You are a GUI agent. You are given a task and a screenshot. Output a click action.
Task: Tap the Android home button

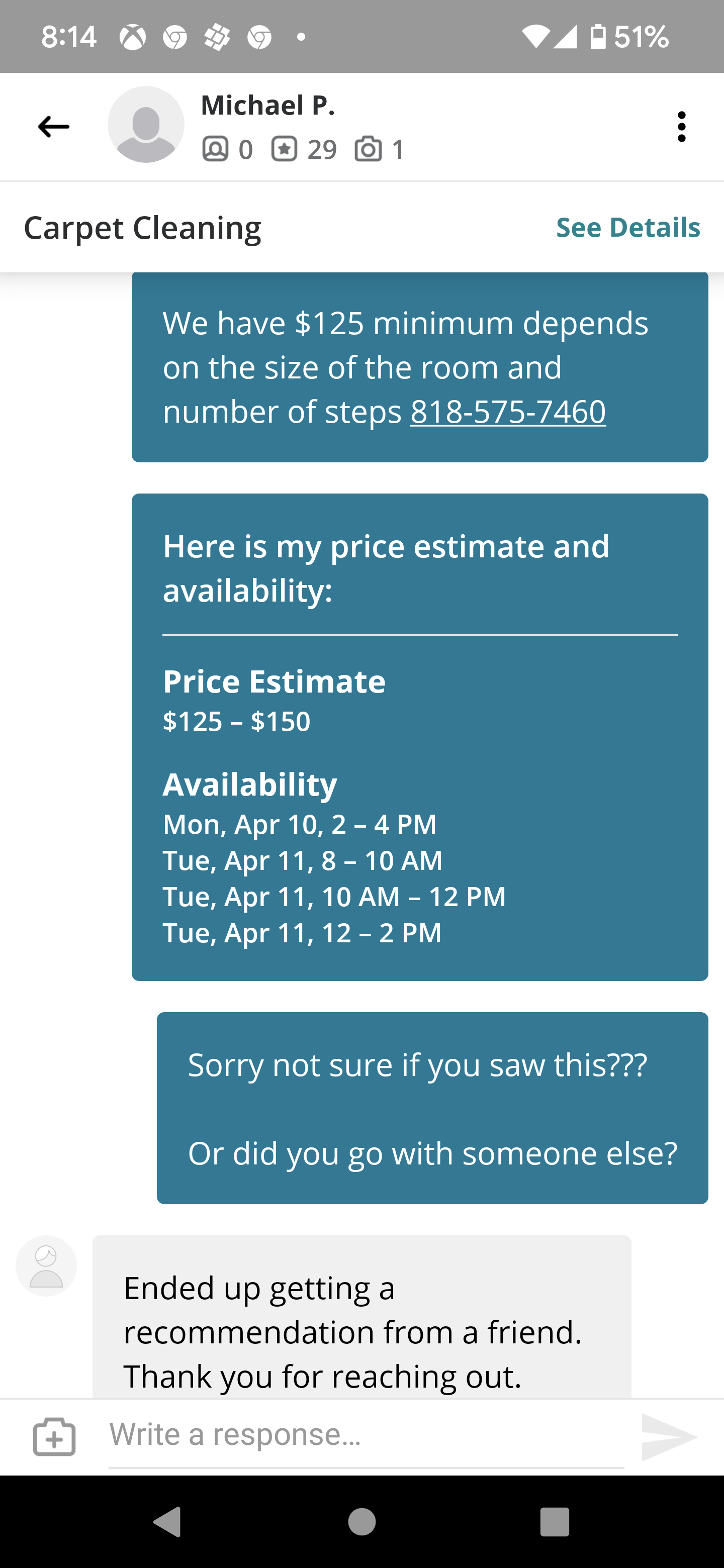click(361, 1522)
